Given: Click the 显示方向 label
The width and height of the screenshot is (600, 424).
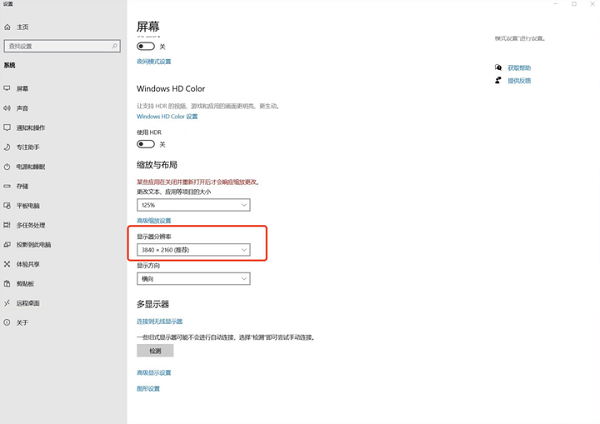Looking at the screenshot, I should coord(148,266).
